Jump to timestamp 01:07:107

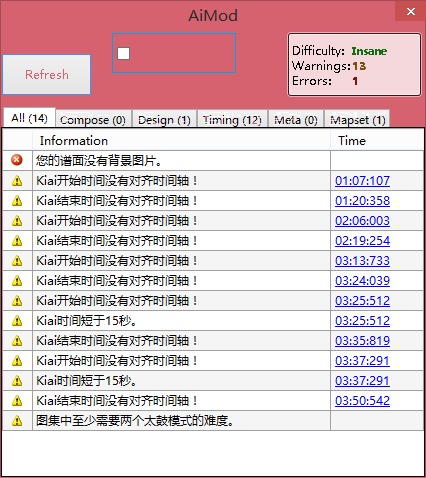[362, 181]
